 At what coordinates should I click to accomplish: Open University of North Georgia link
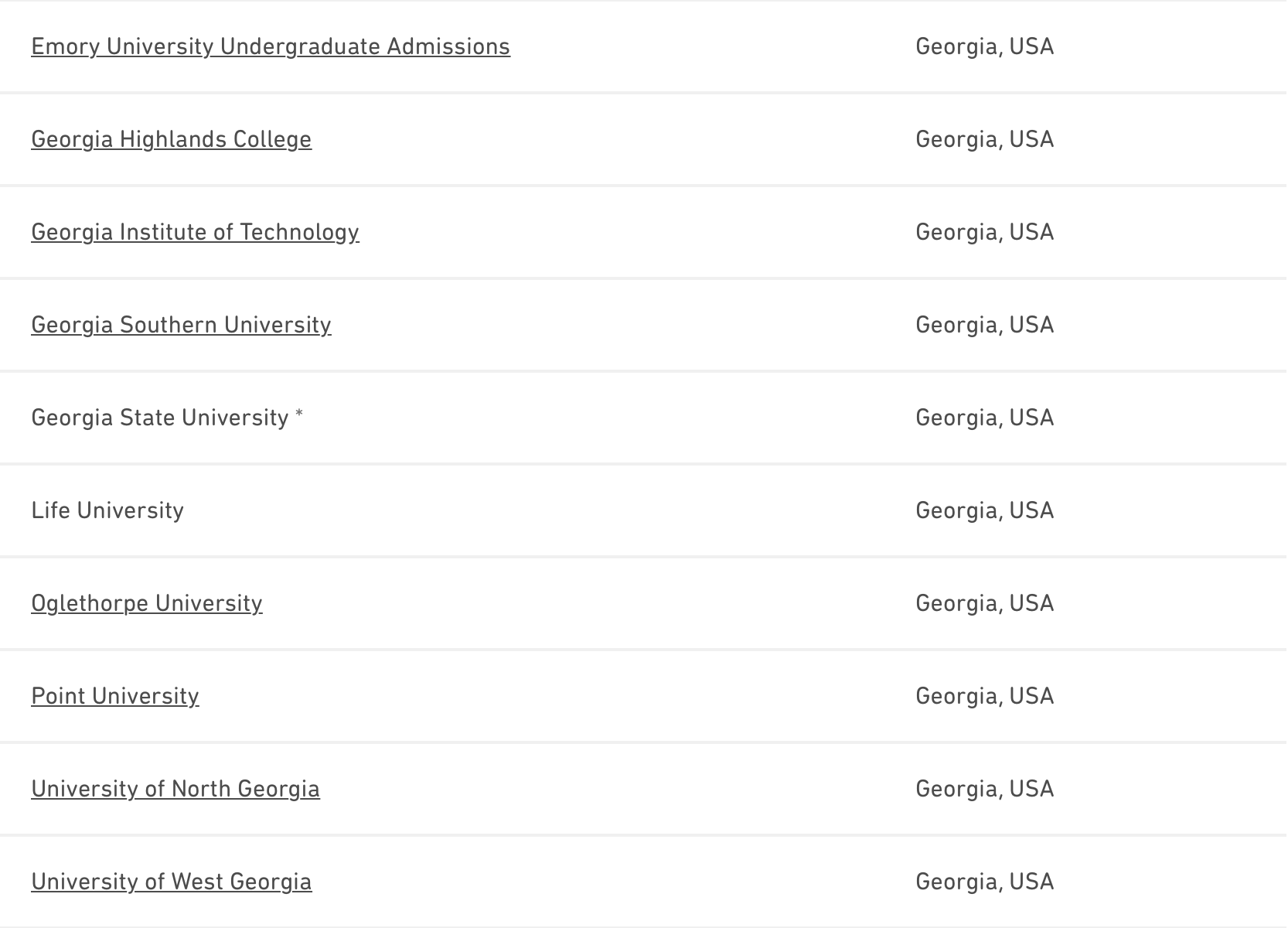point(175,789)
